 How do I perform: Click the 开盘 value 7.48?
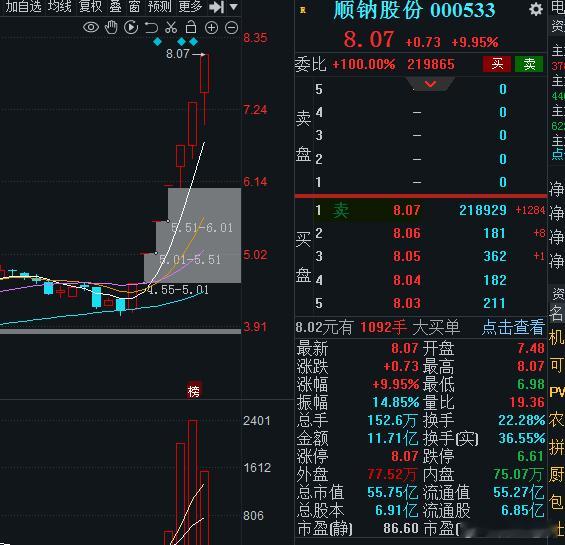[x=531, y=349]
